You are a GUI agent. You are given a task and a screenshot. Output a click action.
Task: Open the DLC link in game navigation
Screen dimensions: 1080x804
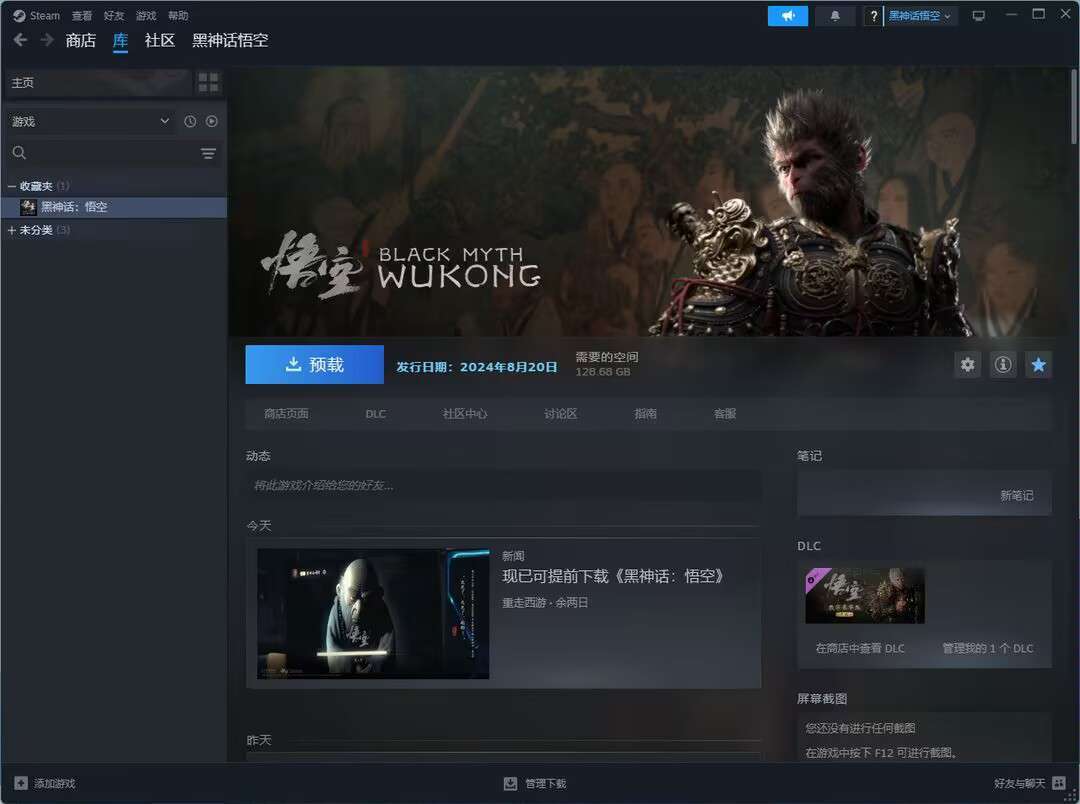[x=375, y=413]
